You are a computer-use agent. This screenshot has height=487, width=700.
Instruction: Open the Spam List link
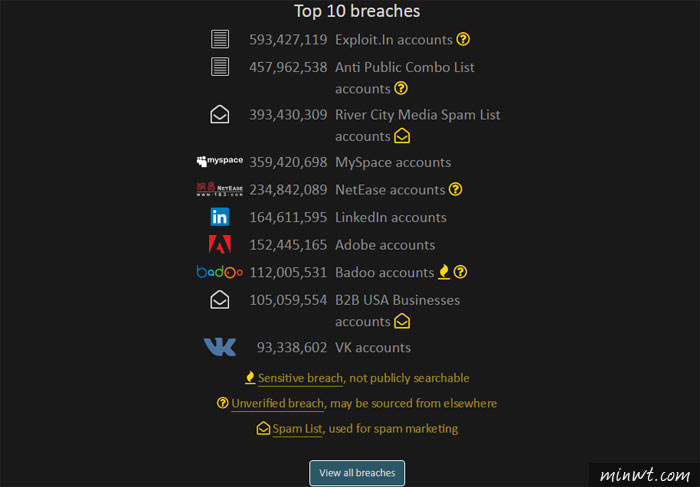tap(297, 429)
